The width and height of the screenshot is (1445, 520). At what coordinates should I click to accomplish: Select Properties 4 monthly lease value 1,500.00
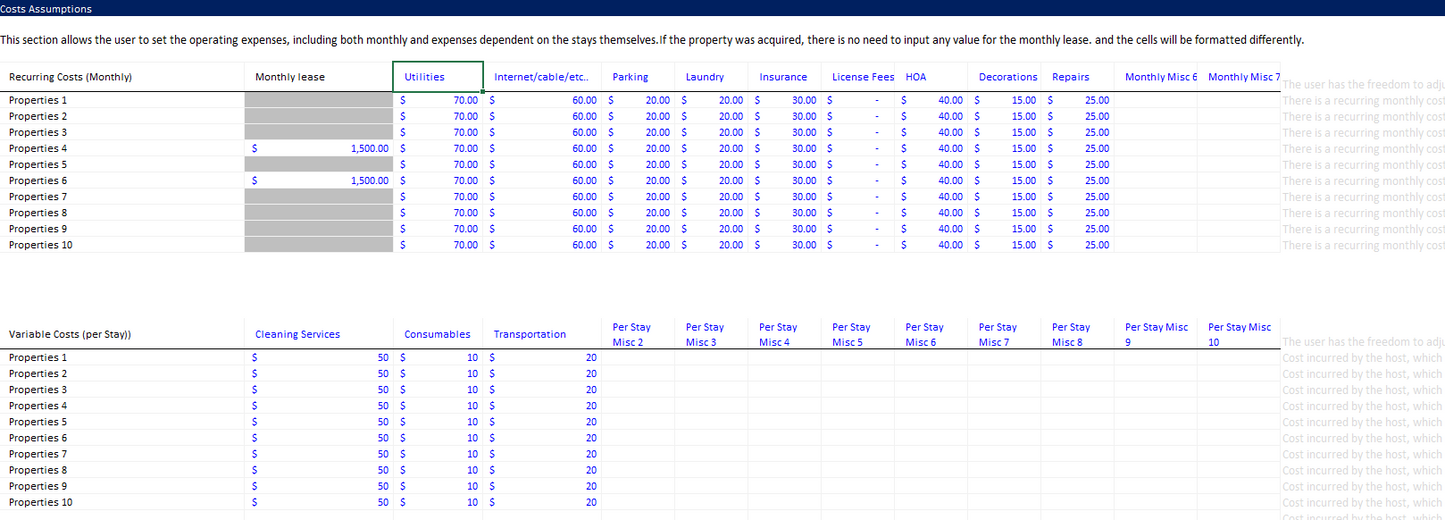tap(318, 149)
